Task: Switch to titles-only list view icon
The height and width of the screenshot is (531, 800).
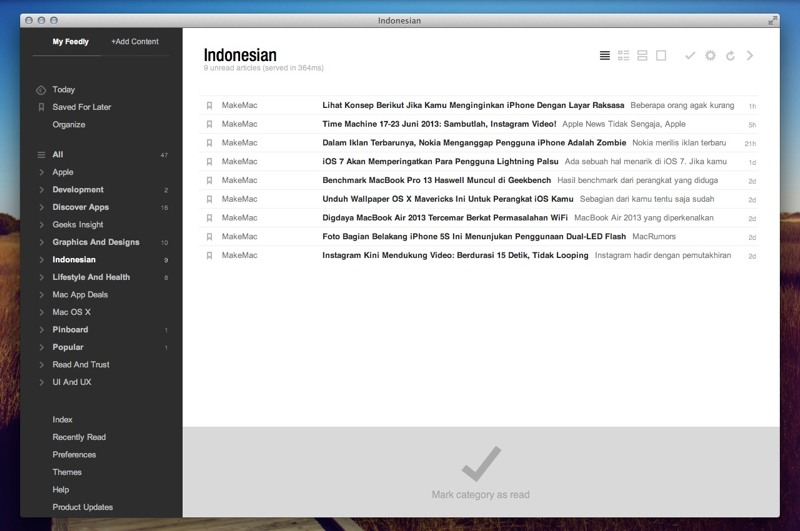Action: [605, 56]
